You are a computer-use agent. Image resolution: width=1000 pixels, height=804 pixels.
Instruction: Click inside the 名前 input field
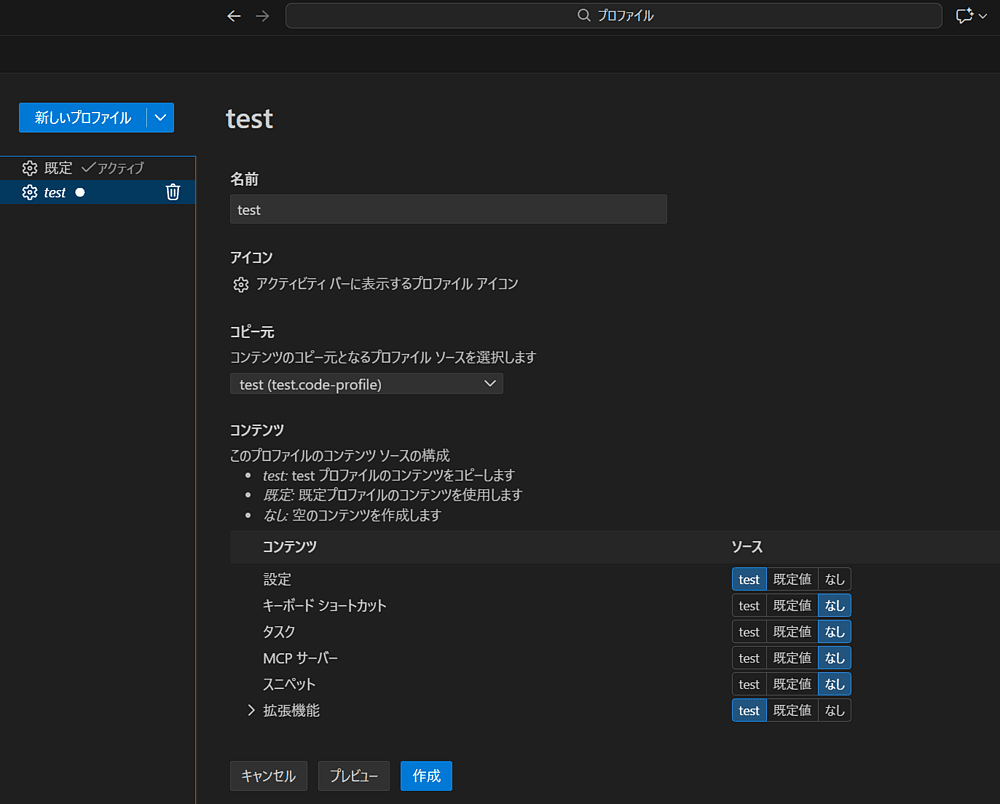448,209
